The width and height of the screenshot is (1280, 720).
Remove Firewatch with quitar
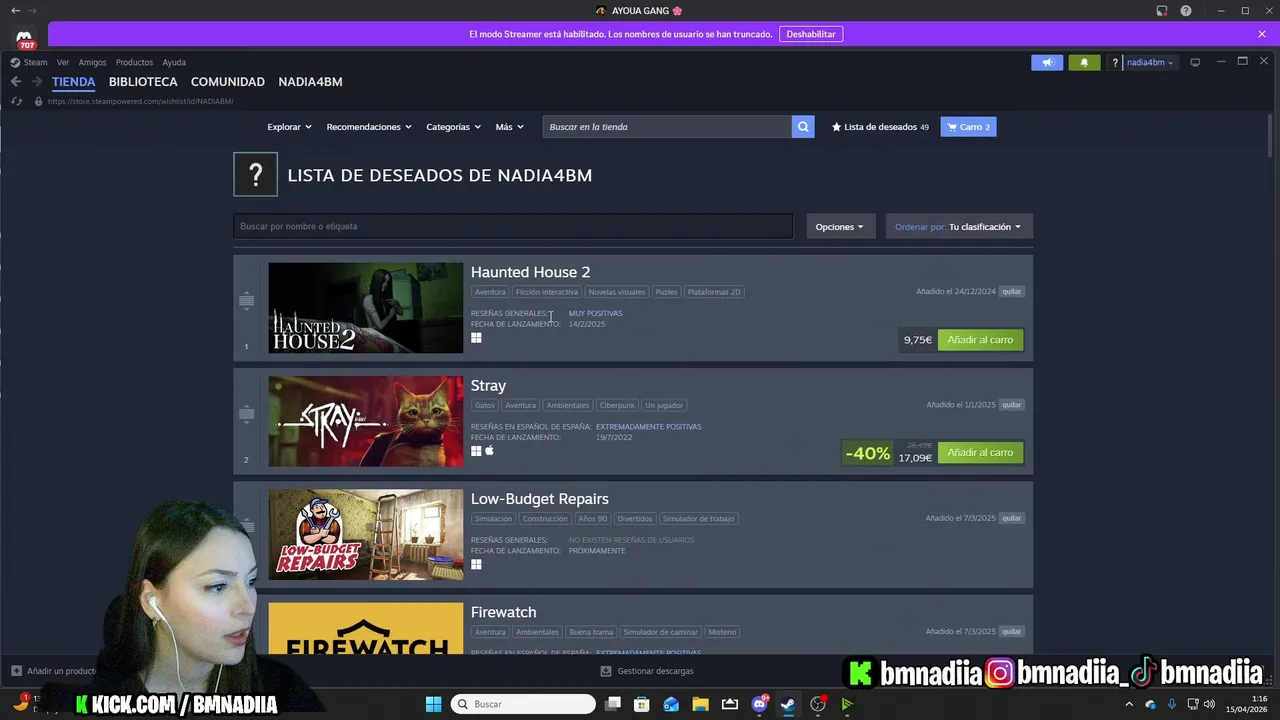1012,631
